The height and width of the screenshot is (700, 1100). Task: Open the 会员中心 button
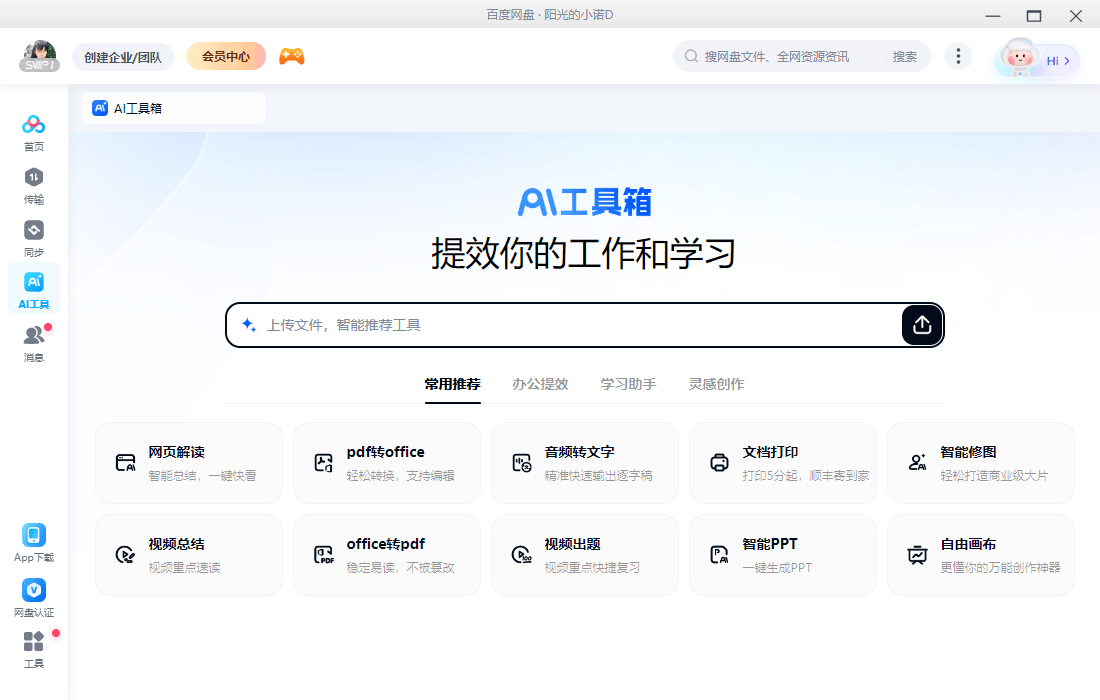[x=225, y=56]
